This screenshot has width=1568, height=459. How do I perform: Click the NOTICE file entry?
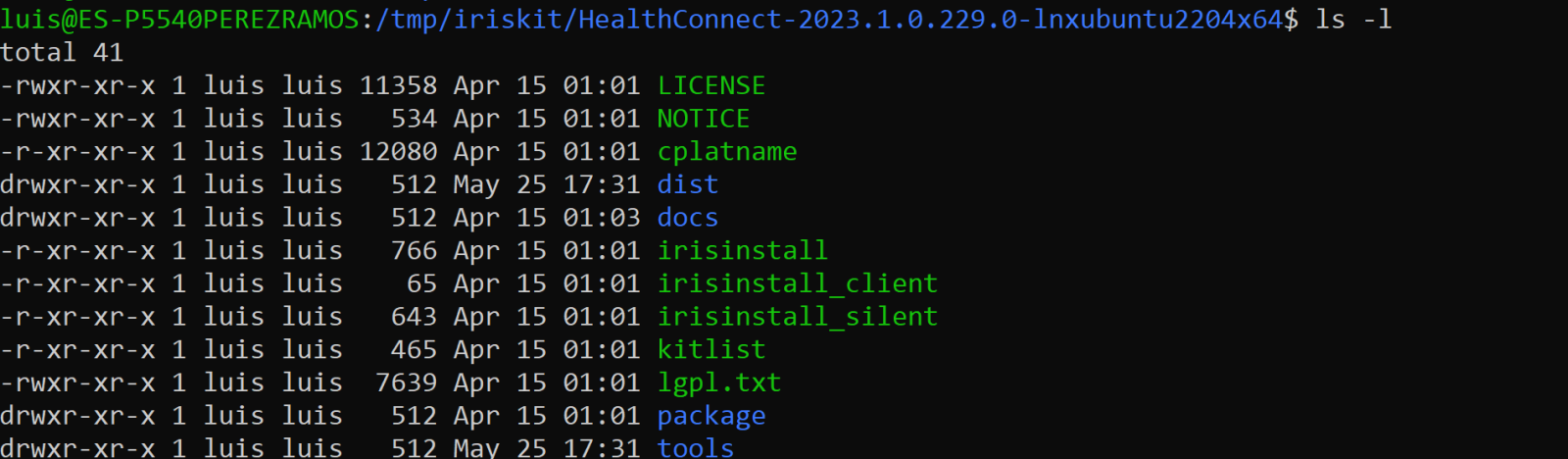point(703,119)
